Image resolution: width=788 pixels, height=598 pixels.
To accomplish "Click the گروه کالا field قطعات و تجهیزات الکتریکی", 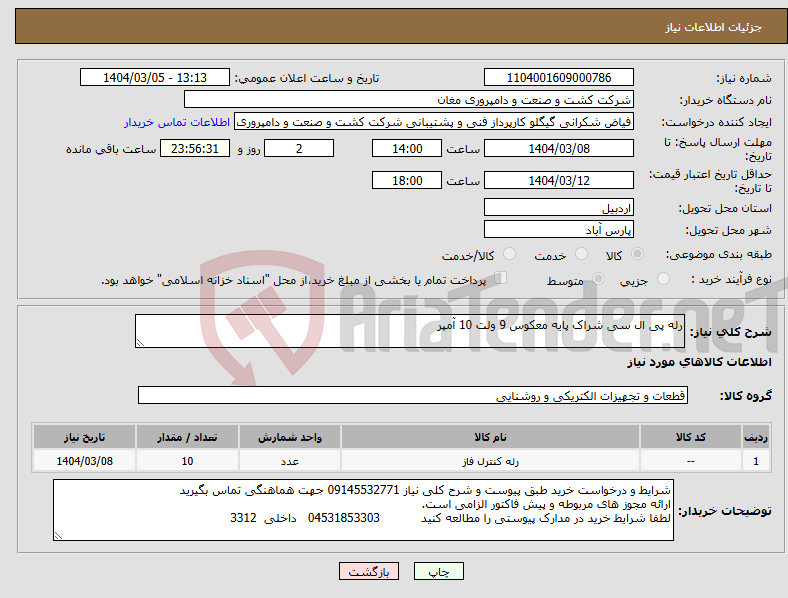I will coord(413,395).
